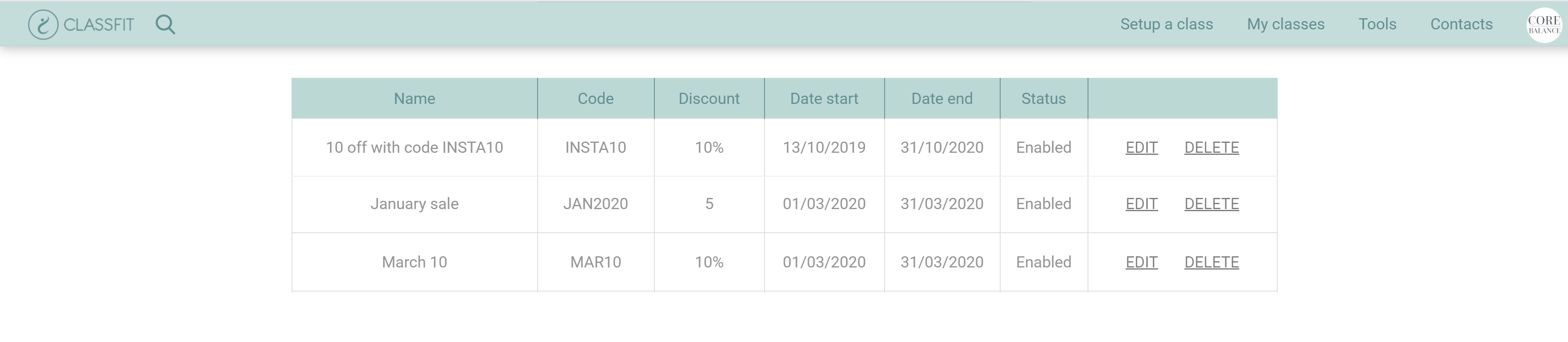
Task: Delete the March 10 discount
Action: (x=1211, y=262)
